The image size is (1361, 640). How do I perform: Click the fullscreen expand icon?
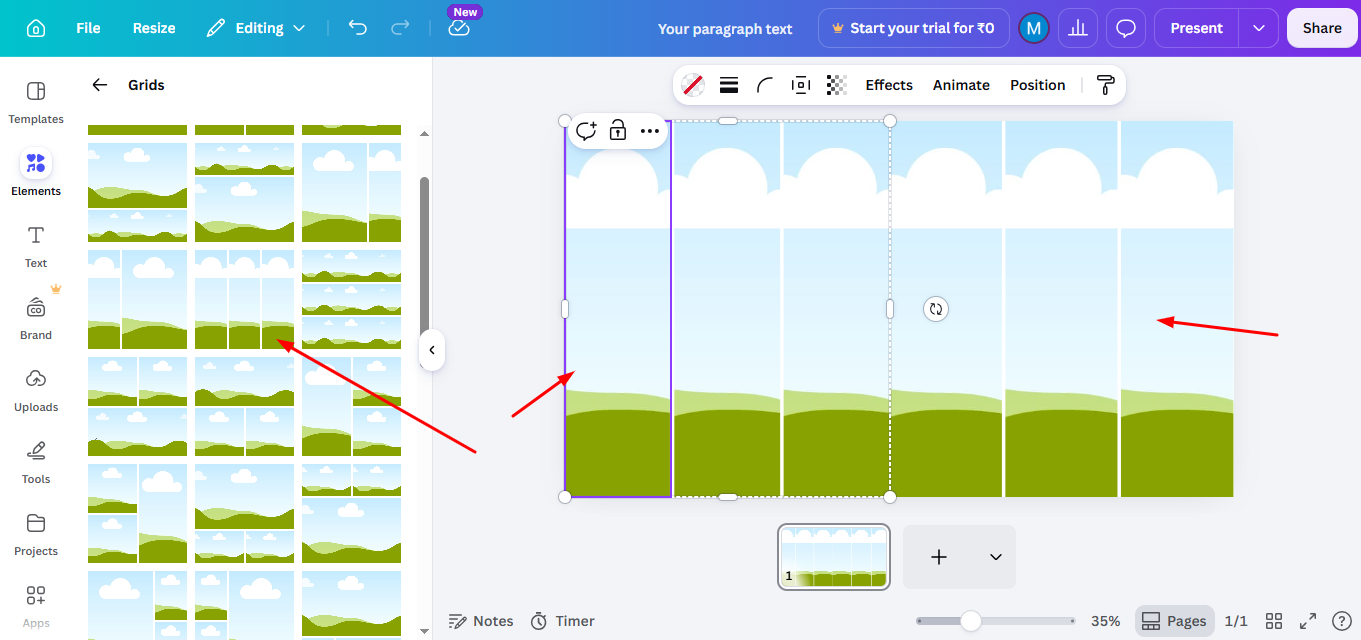(x=1308, y=621)
